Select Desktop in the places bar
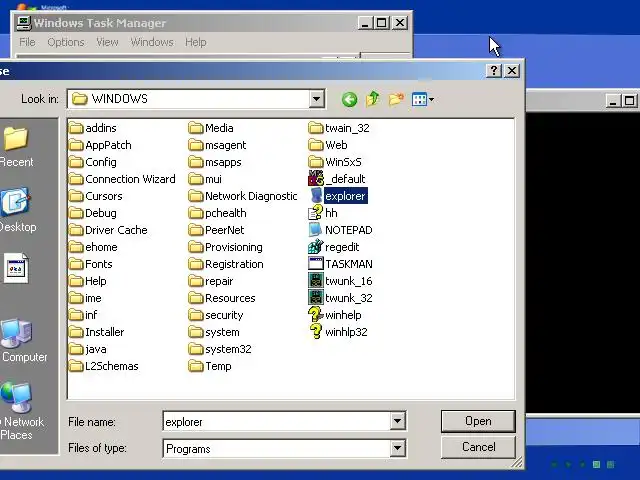Image resolution: width=640 pixels, height=480 pixels. tap(16, 210)
